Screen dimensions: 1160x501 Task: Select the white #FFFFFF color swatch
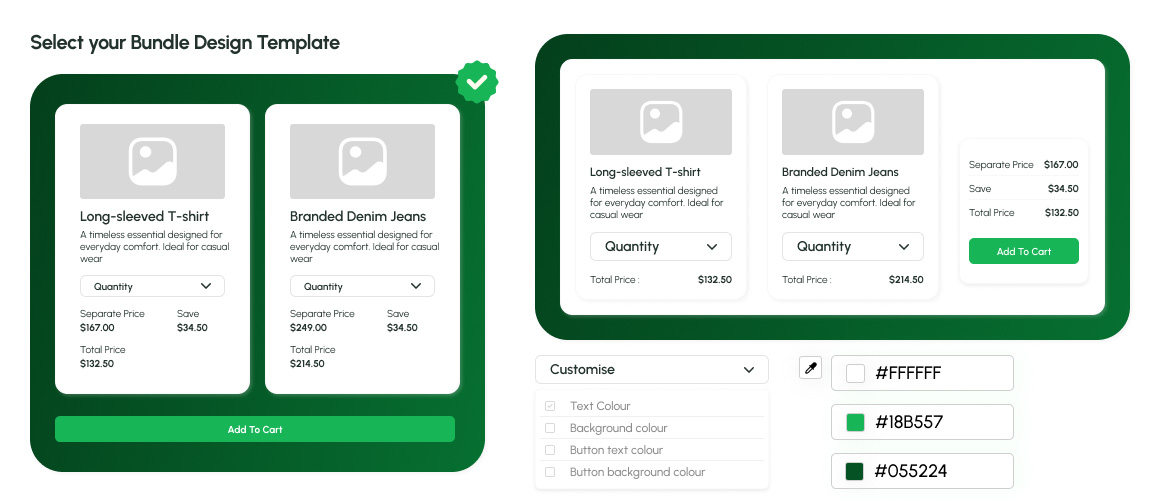tap(855, 373)
